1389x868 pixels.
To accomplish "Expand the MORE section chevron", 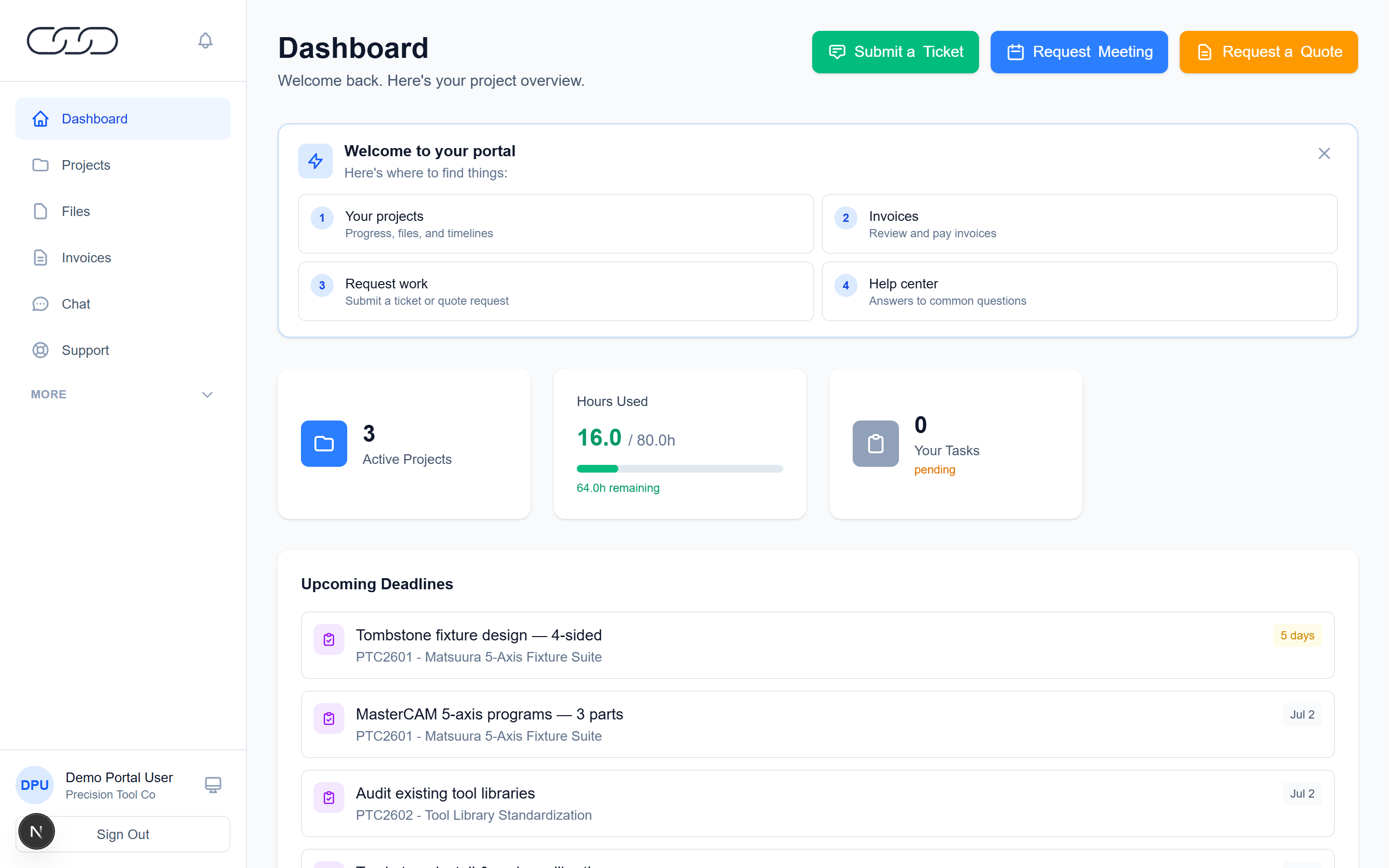I will point(207,394).
